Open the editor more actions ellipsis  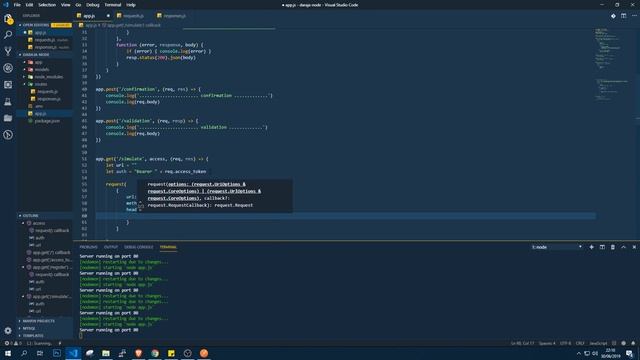point(634,16)
